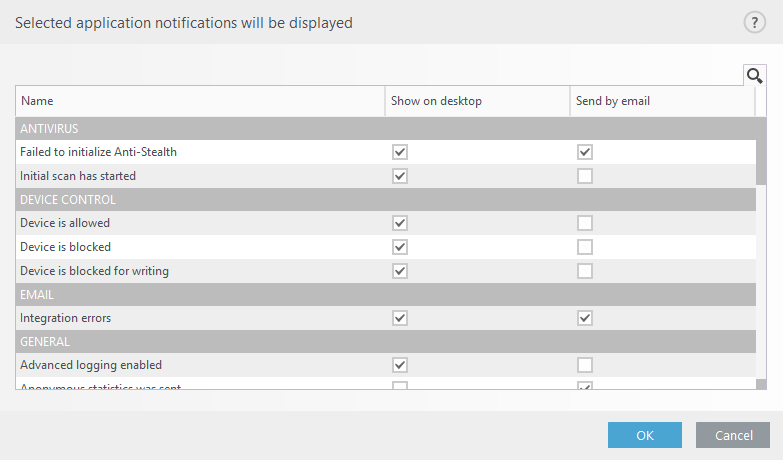
Task: Select the ANTIVIRUS group header
Action: [x=386, y=128]
